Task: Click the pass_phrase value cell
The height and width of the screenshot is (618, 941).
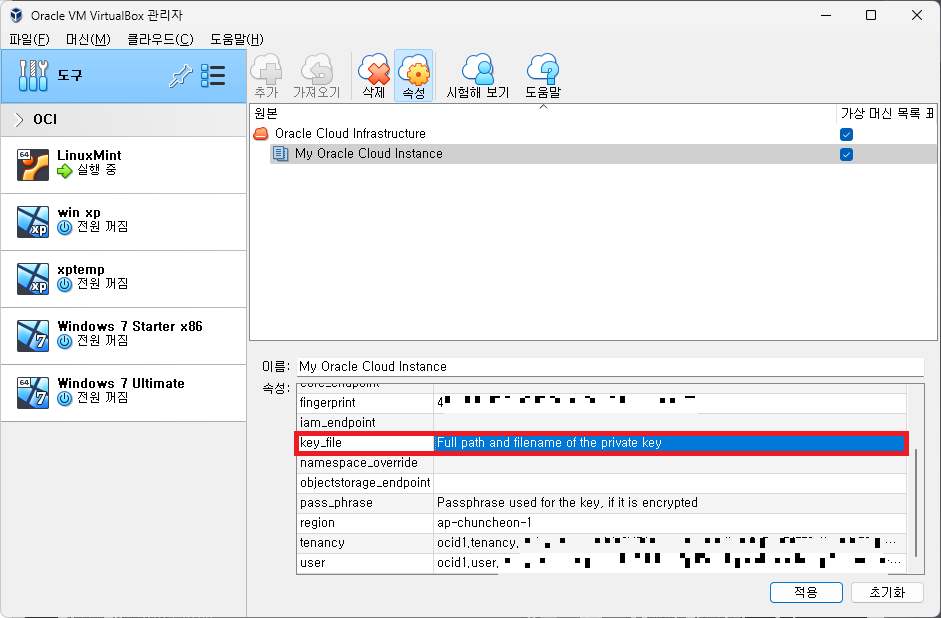Action: [670, 503]
